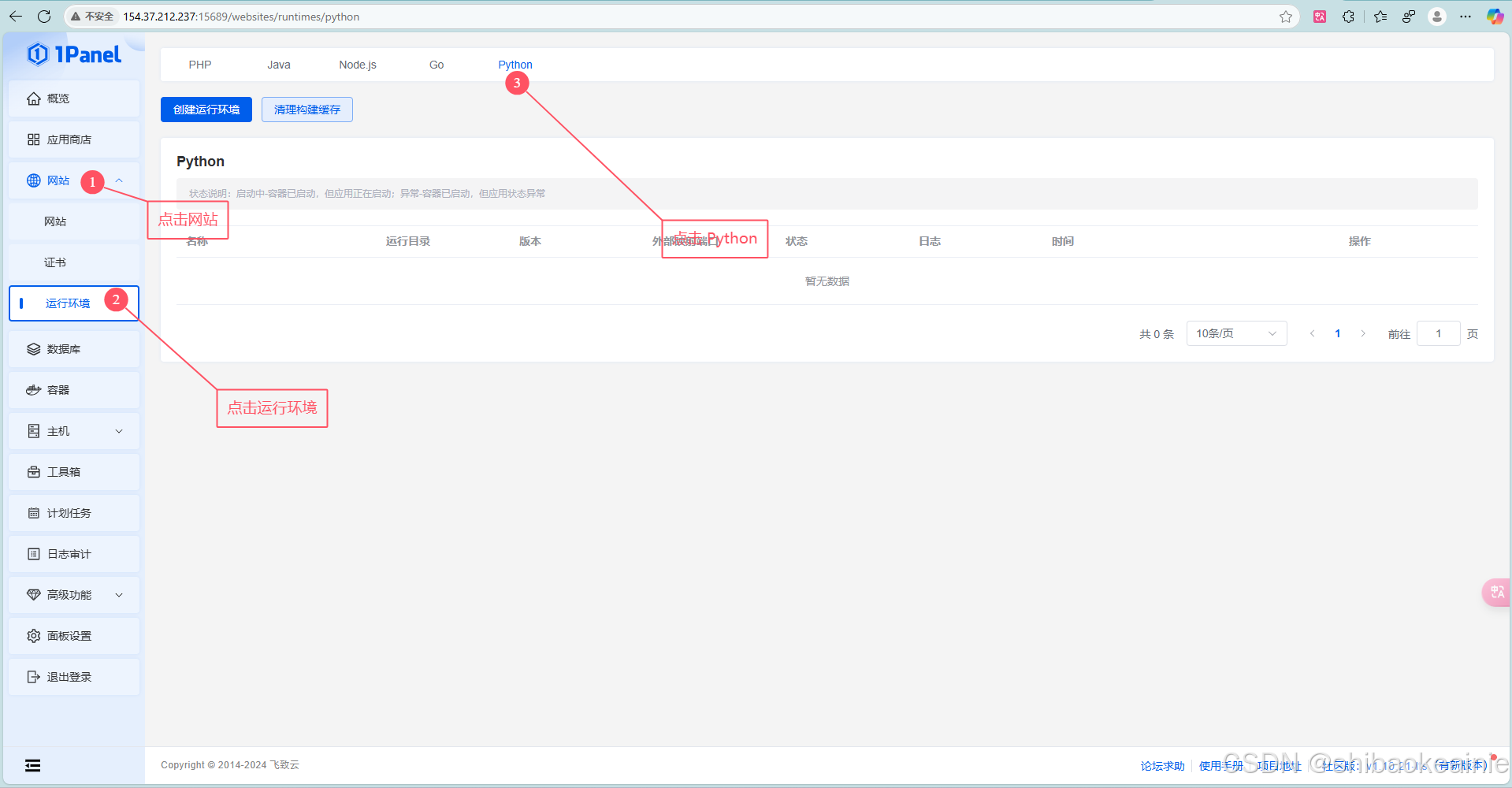1512x788 pixels.
Task: Go back with the browser back arrow
Action: click(x=16, y=17)
